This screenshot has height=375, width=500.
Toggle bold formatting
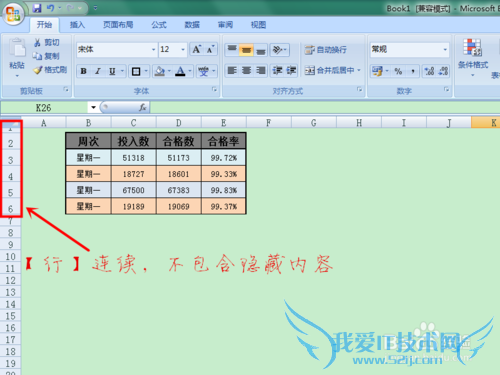tap(84, 71)
